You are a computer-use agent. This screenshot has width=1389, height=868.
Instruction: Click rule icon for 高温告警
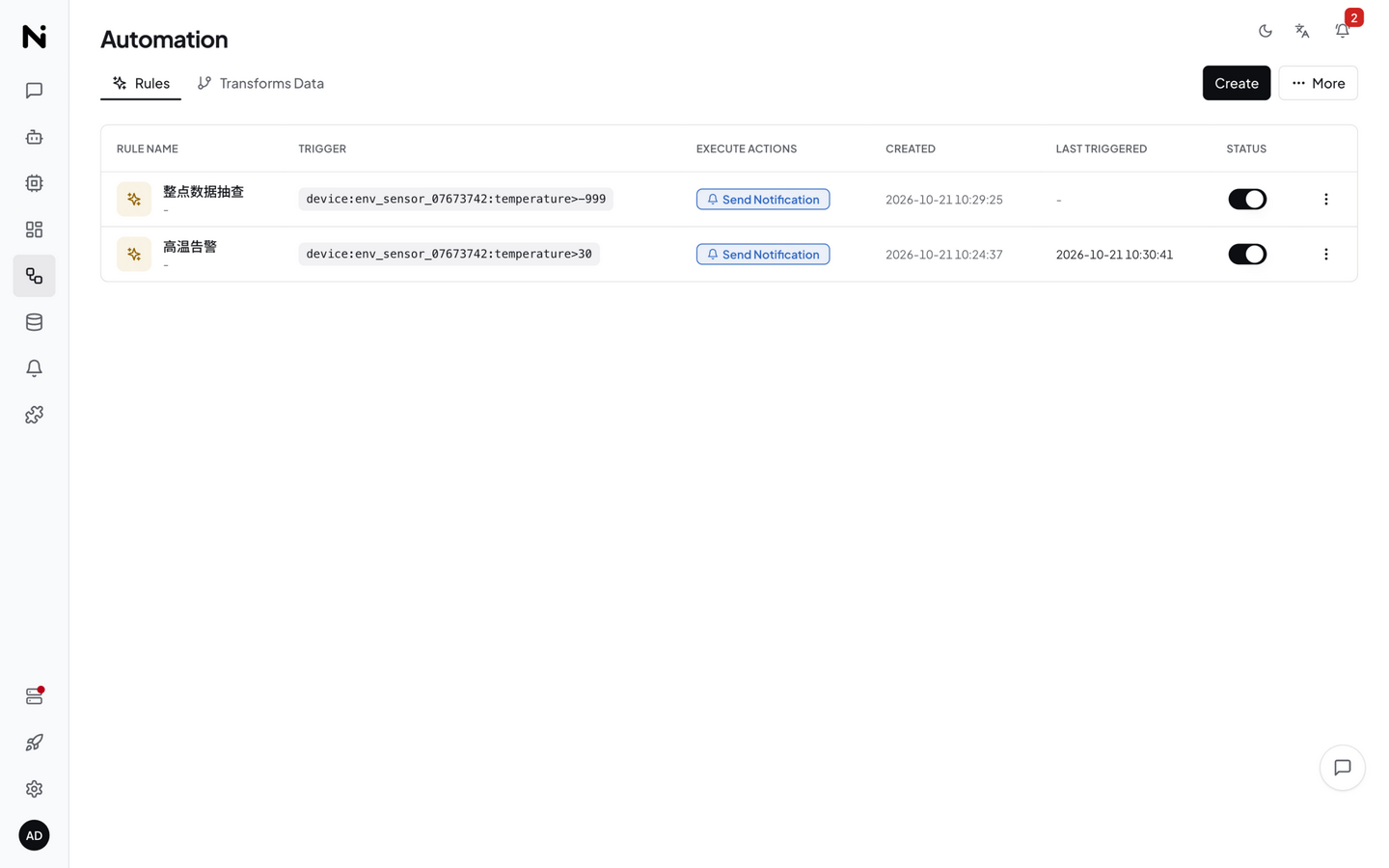134,255
